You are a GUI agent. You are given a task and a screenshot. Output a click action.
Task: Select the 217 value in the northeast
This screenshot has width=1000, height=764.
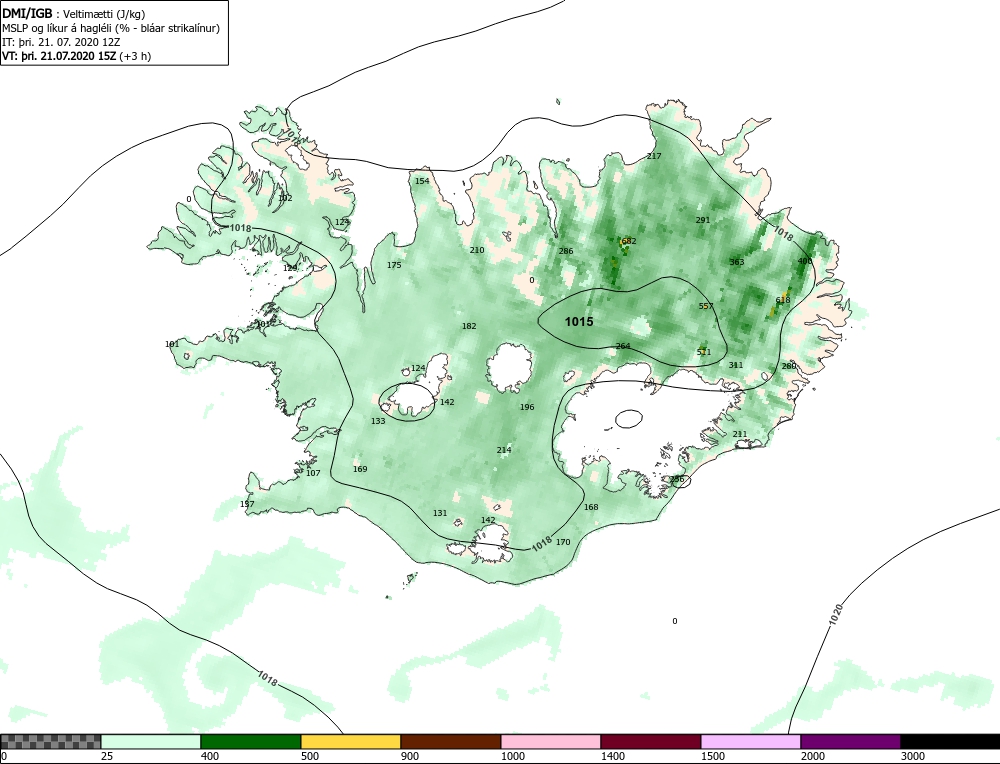pyautogui.click(x=654, y=156)
